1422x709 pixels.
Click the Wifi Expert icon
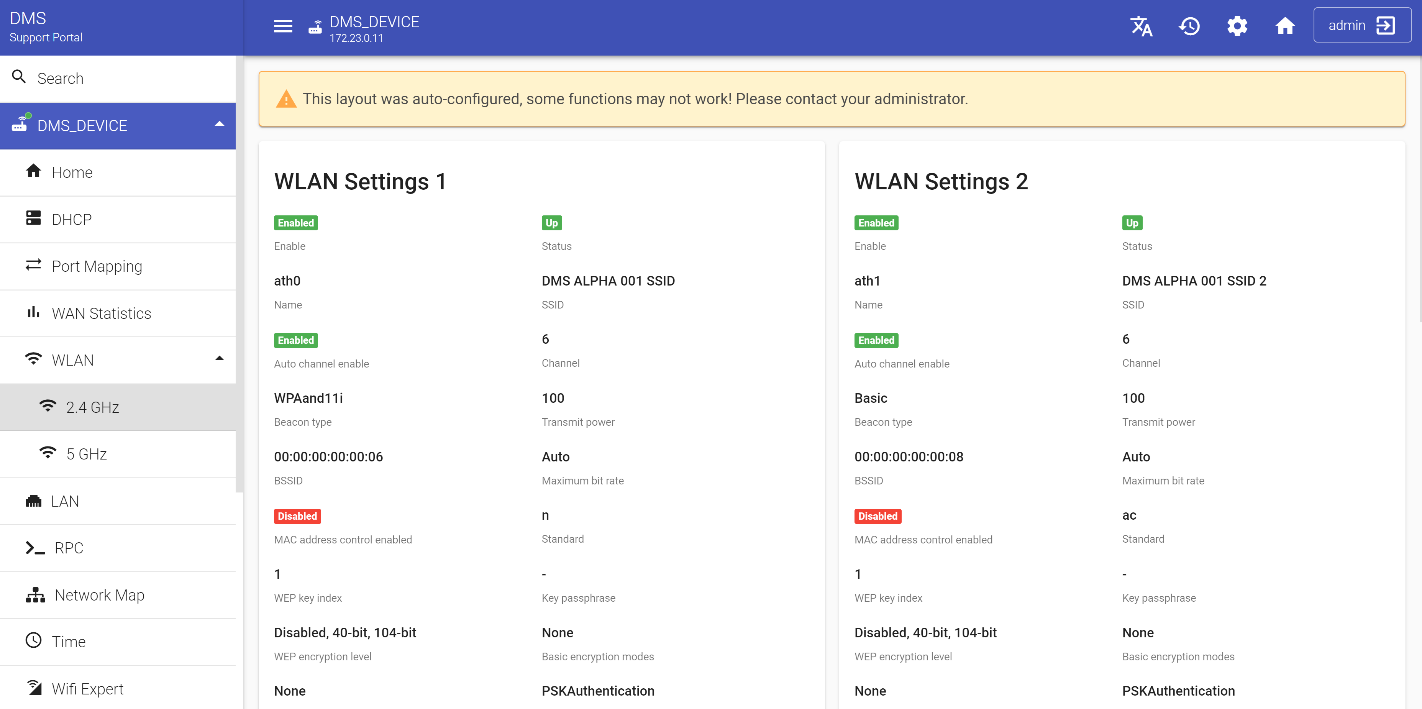pyautogui.click(x=35, y=688)
